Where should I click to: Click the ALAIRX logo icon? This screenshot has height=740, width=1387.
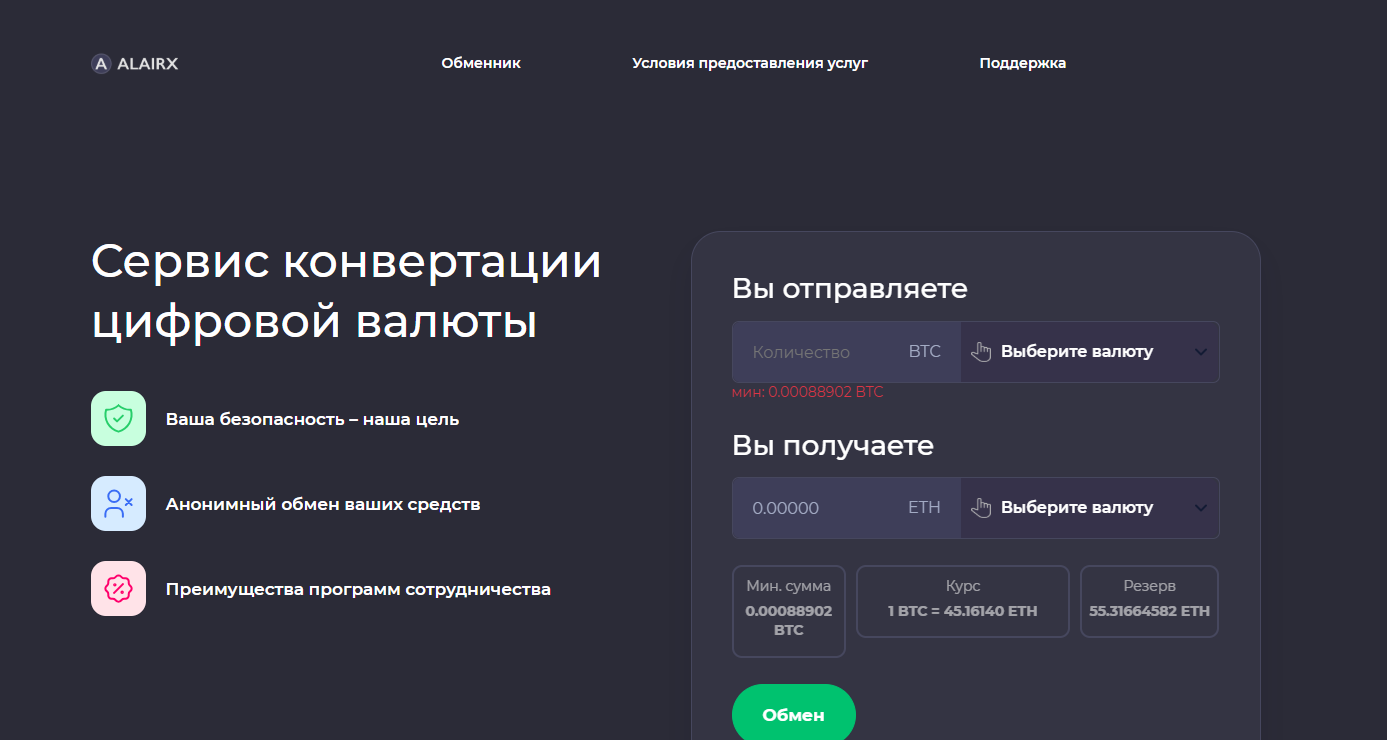click(100, 64)
